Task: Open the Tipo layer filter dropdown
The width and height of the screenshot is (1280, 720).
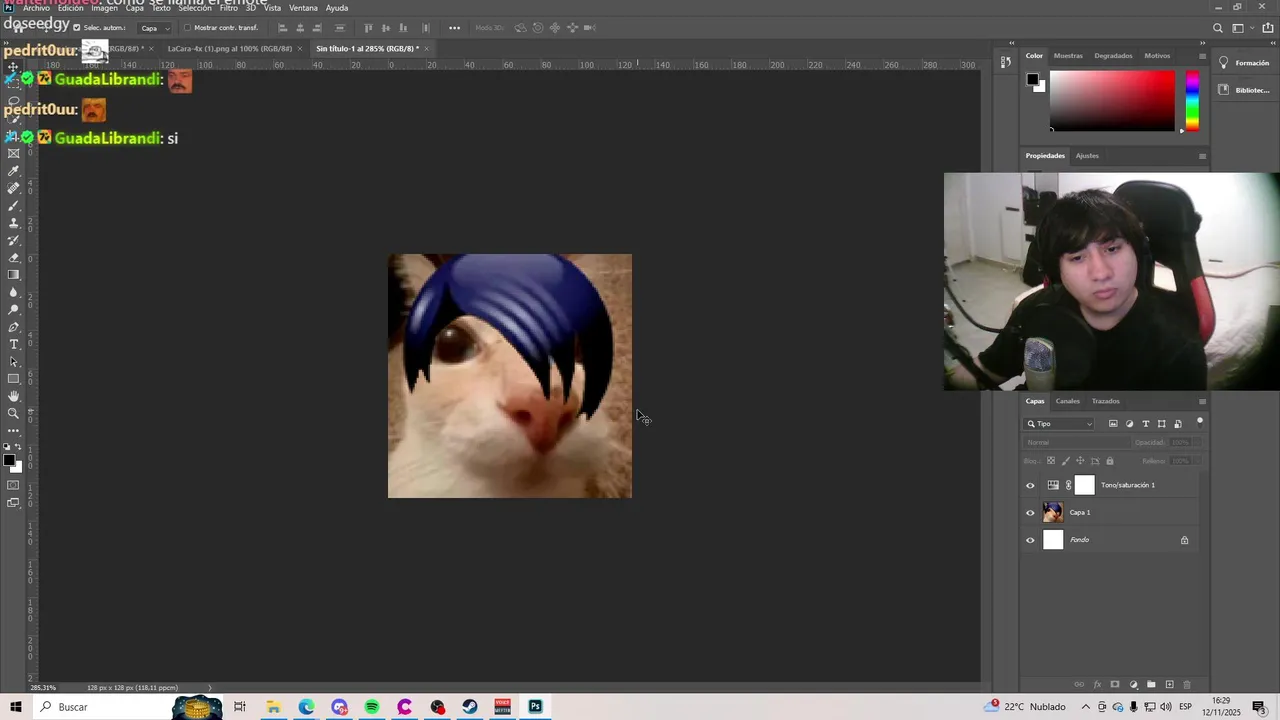Action: coord(1060,424)
